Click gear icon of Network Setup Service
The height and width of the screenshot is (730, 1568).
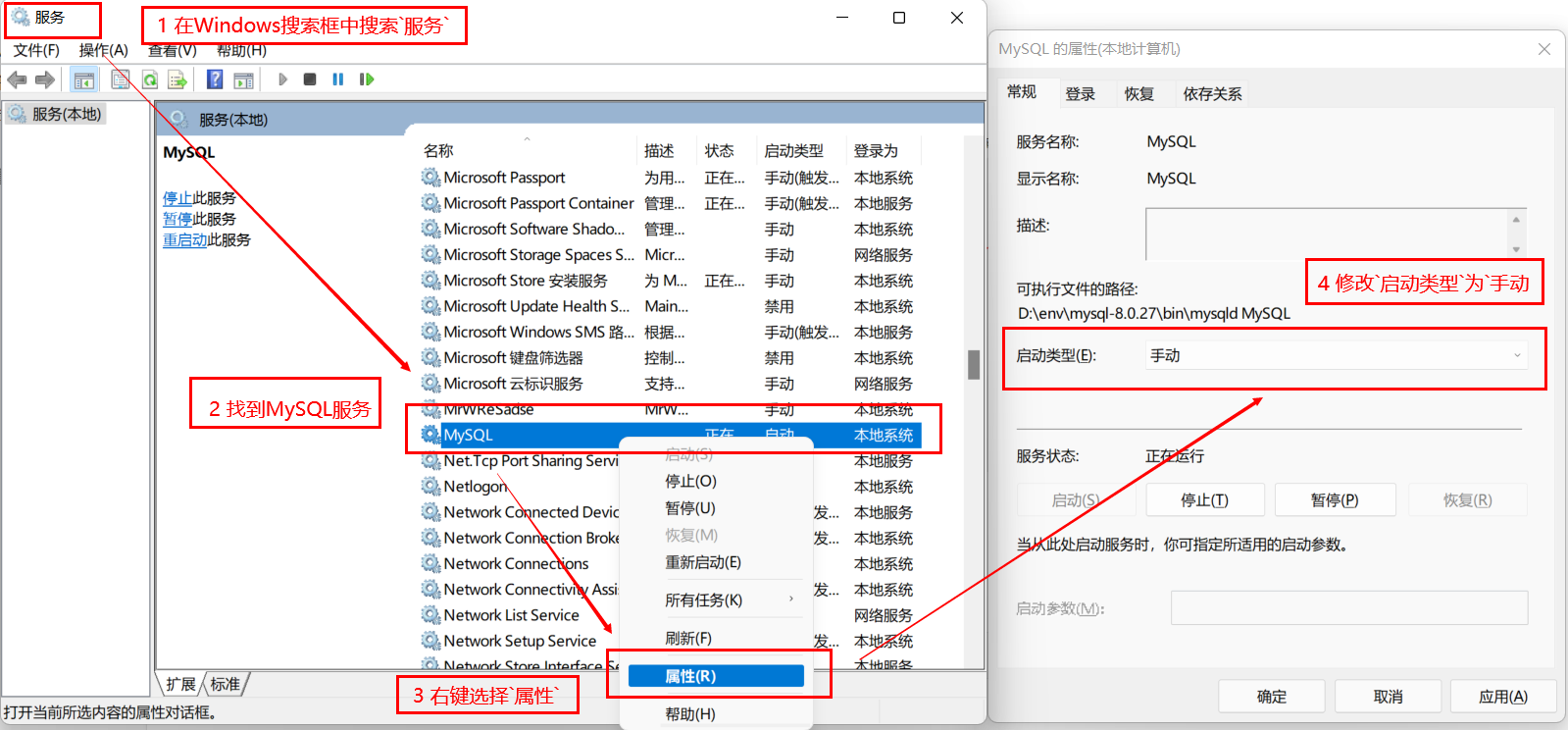coord(430,640)
